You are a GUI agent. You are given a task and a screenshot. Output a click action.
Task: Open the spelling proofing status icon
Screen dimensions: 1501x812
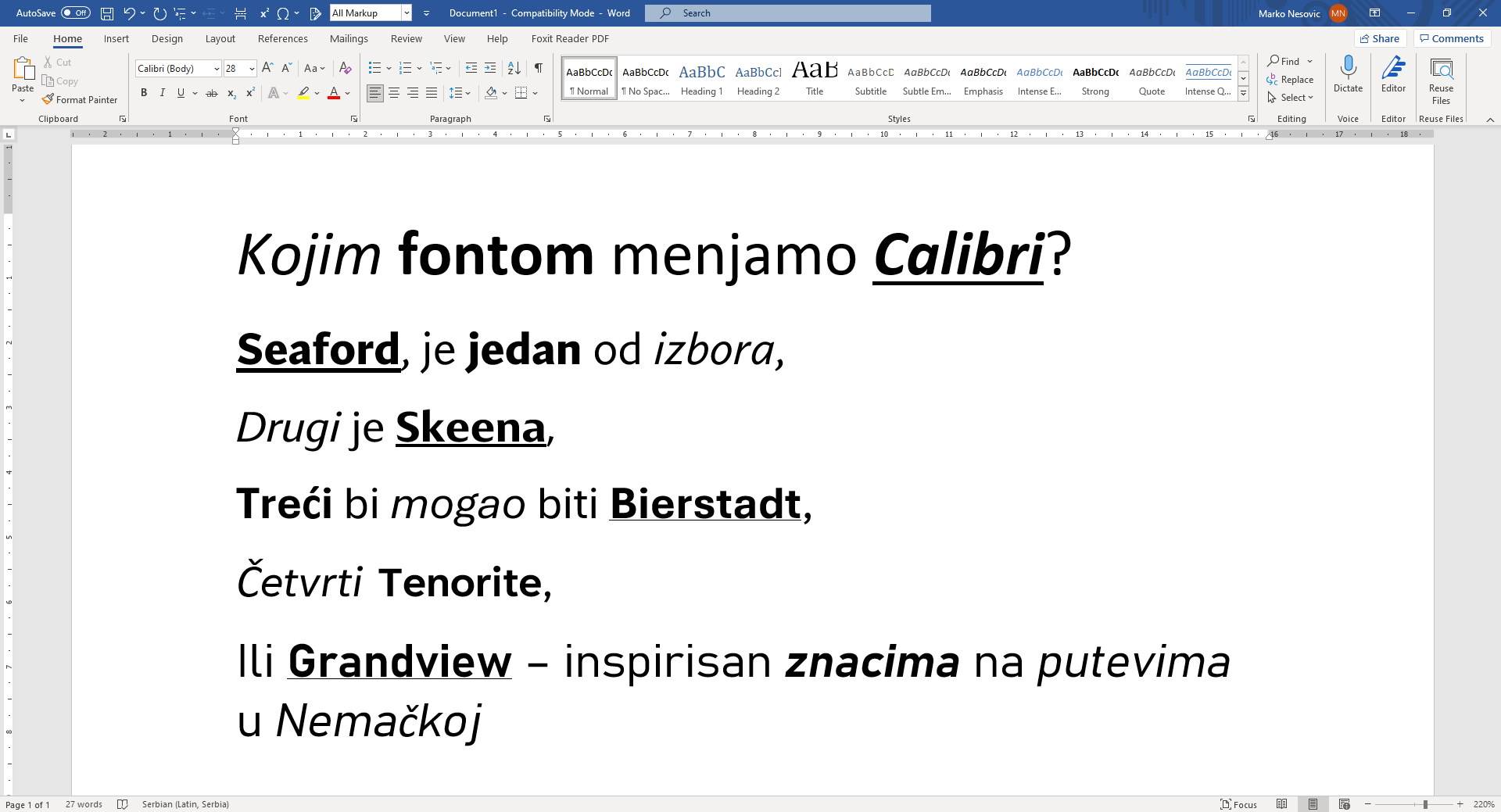click(x=122, y=804)
